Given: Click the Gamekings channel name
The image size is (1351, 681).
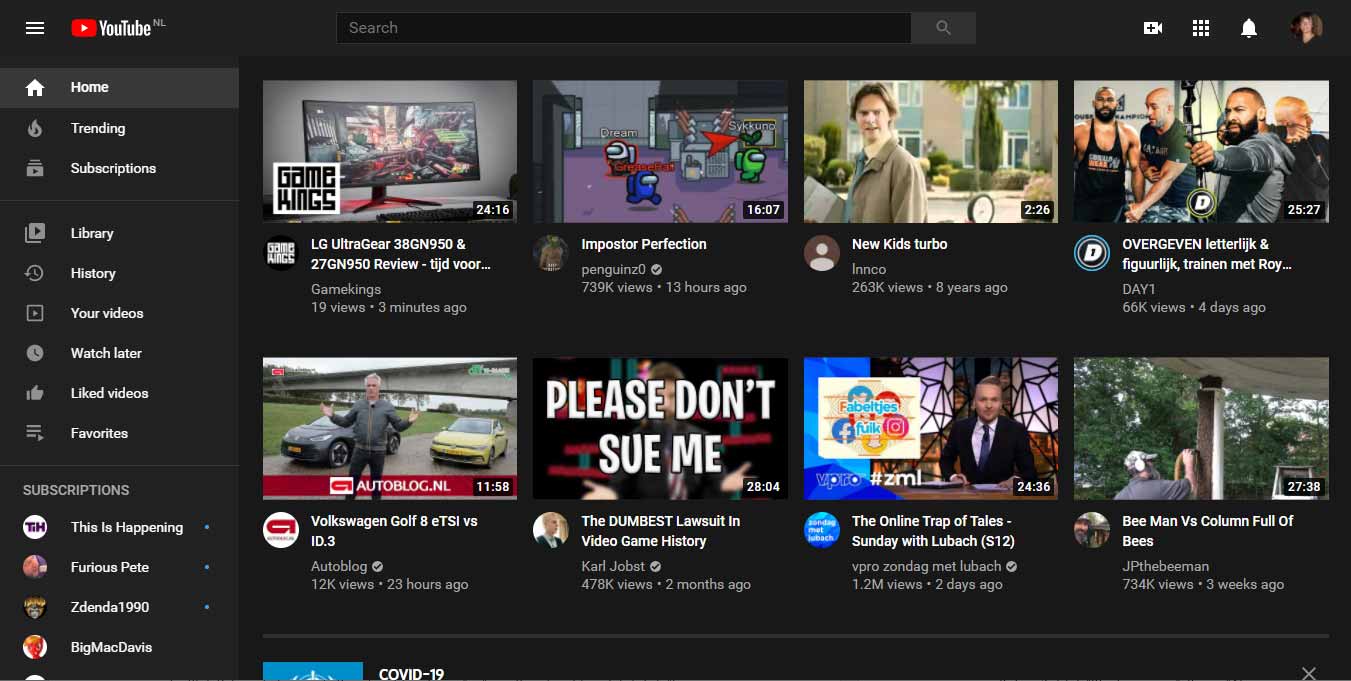Looking at the screenshot, I should click(x=346, y=289).
